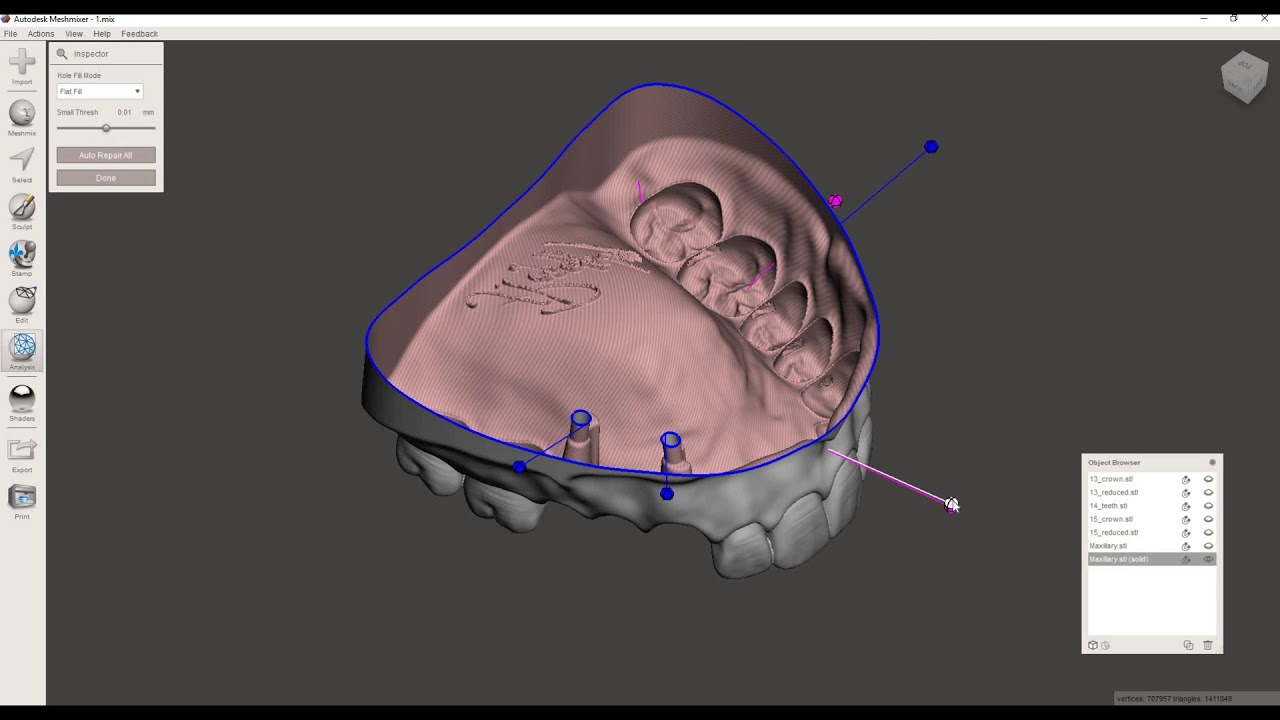
Task: Click the Done button in Inspector
Action: click(x=106, y=178)
